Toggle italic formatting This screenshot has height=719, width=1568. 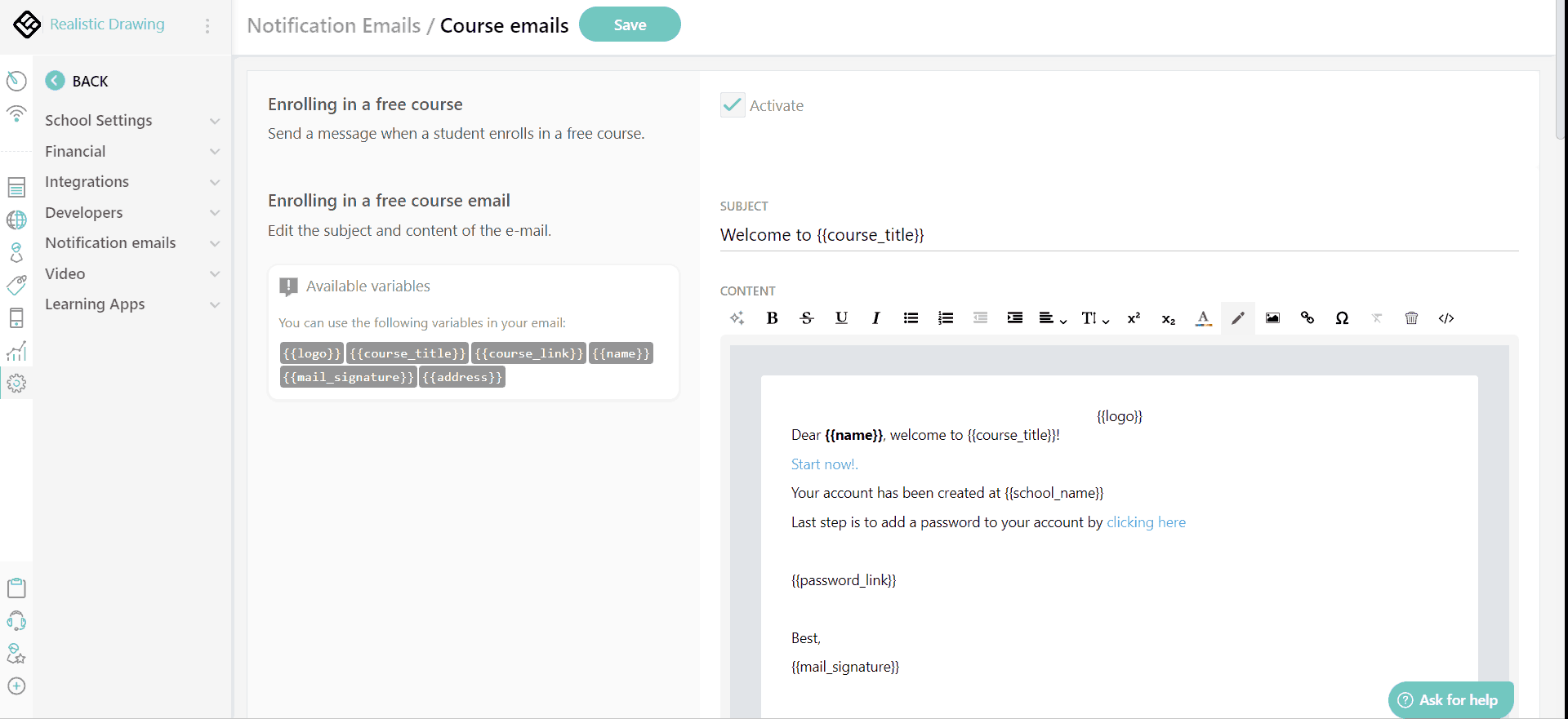pyautogui.click(x=876, y=318)
